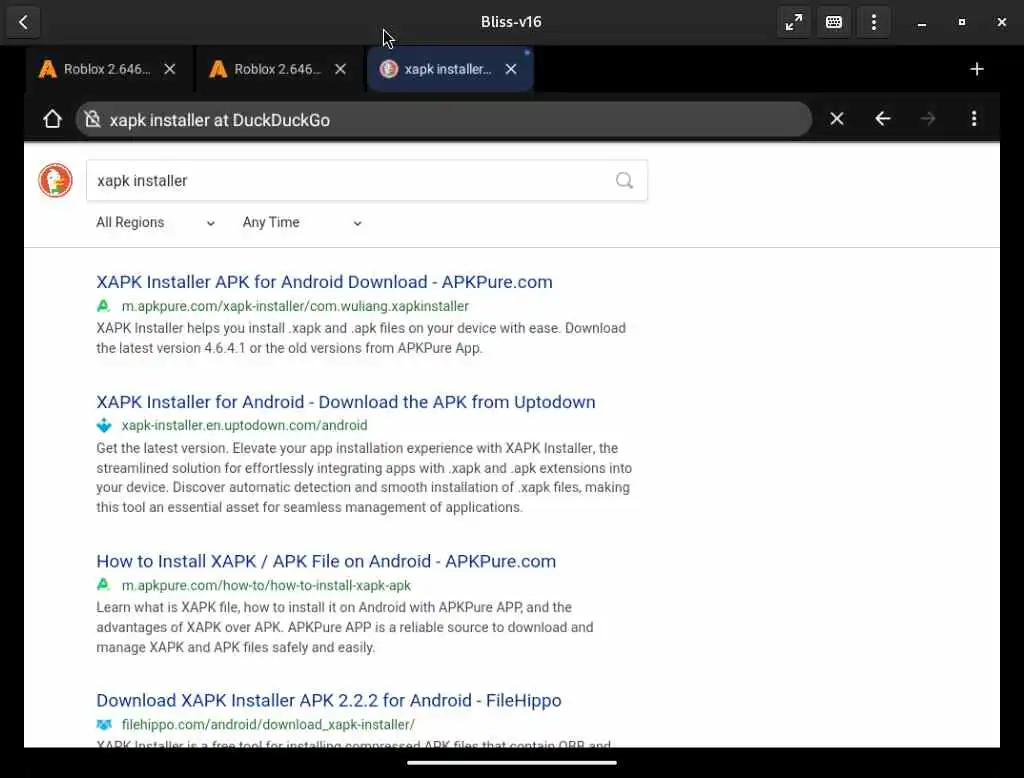Open the xapk-installer.en.uptodown.com/android URL

[x=244, y=425]
